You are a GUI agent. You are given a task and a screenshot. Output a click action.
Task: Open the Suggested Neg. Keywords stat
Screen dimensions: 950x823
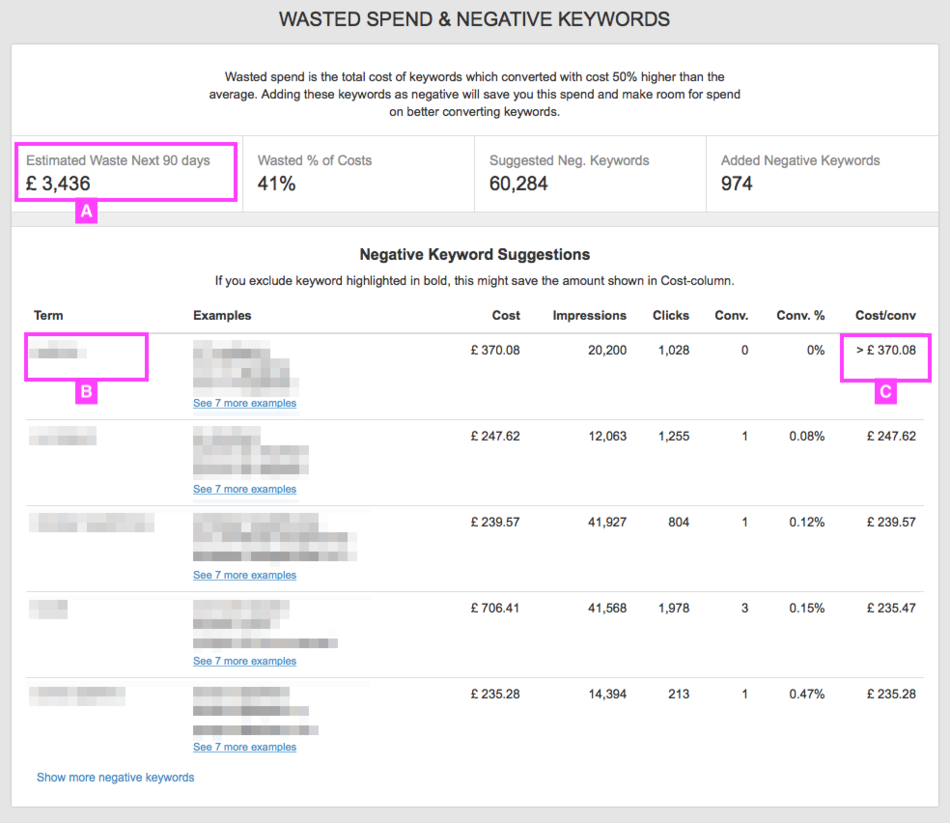(x=589, y=172)
